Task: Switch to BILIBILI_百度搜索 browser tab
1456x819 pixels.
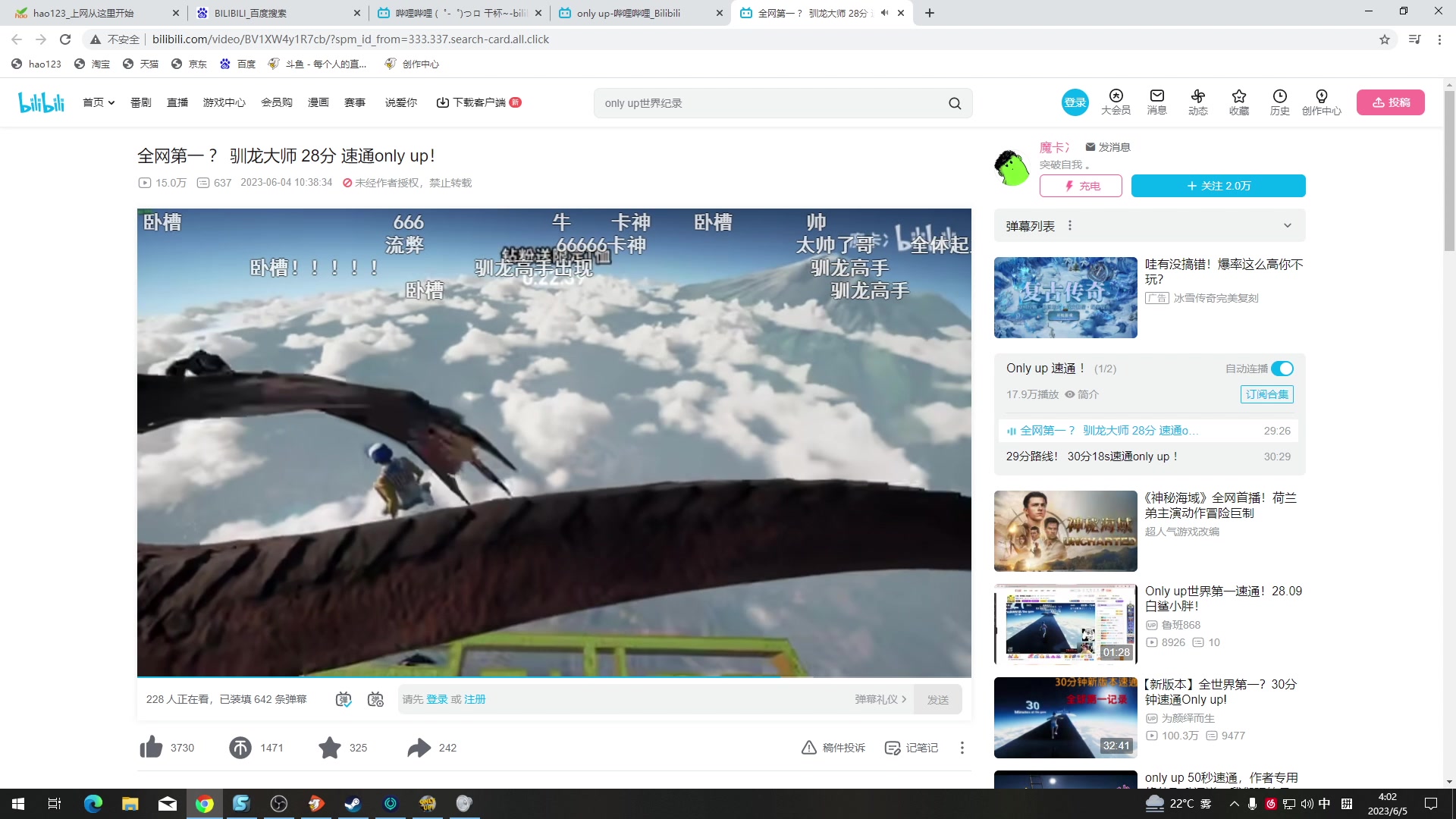Action: (x=277, y=13)
